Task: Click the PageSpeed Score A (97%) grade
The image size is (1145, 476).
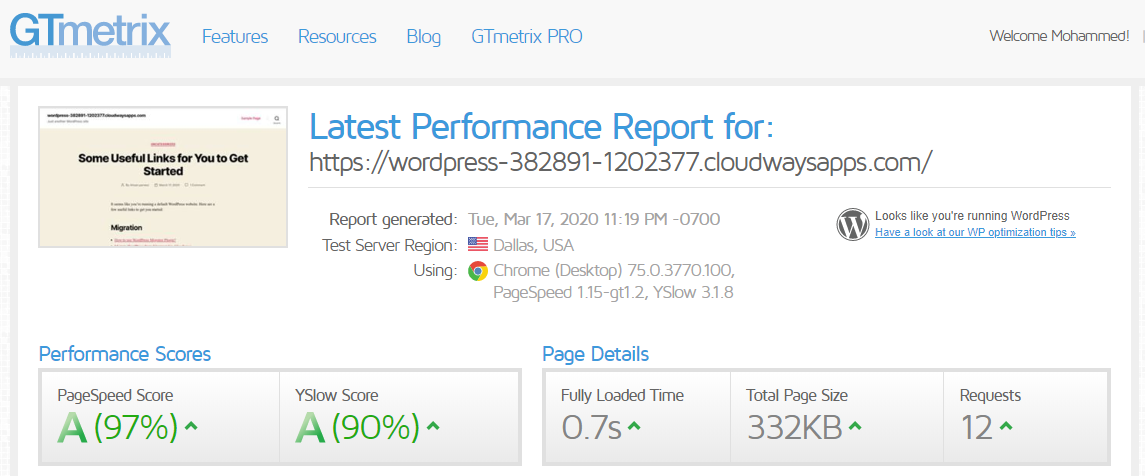Action: [117, 429]
